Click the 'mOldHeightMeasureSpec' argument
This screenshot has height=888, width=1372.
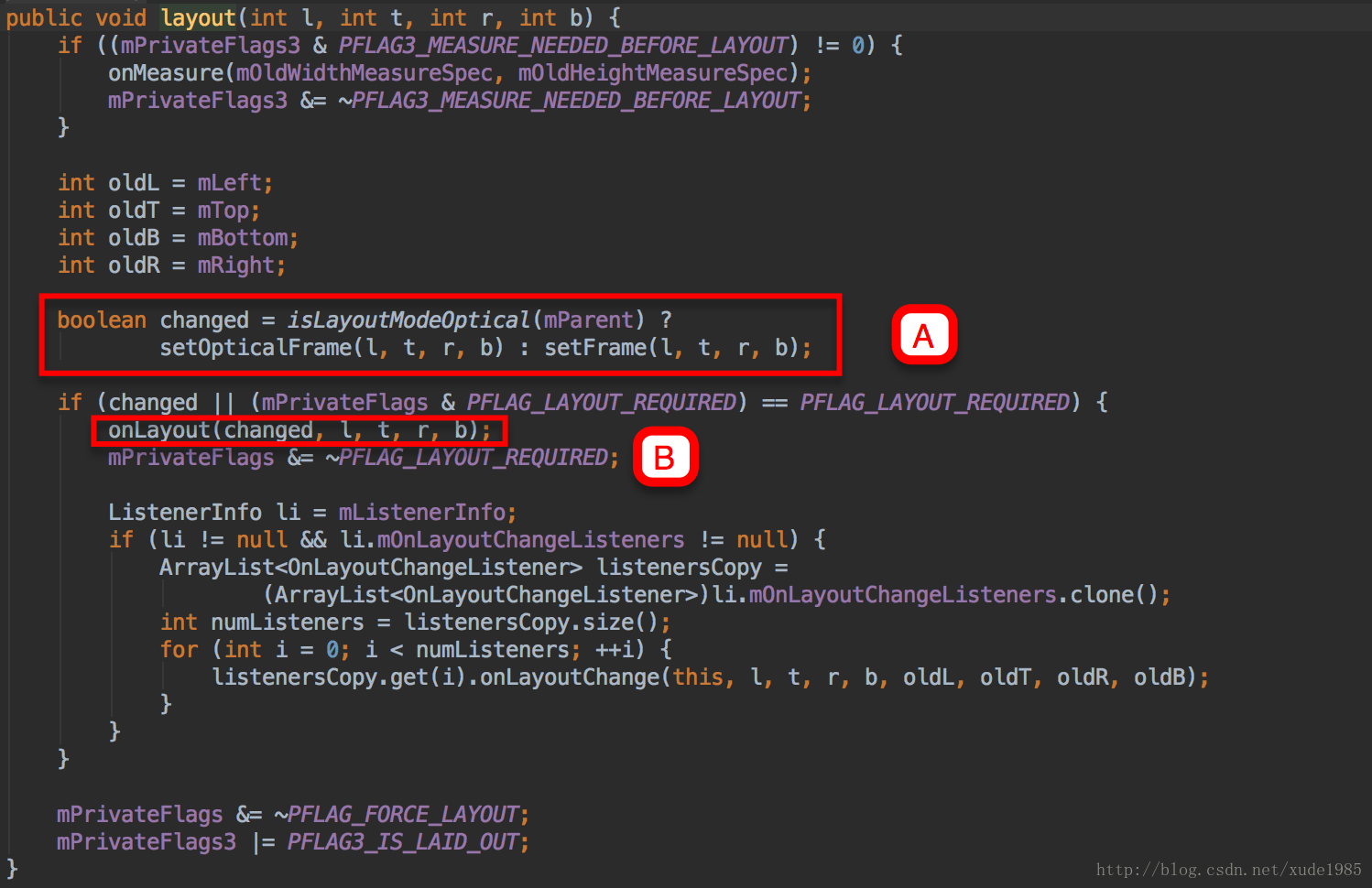pyautogui.click(x=652, y=73)
